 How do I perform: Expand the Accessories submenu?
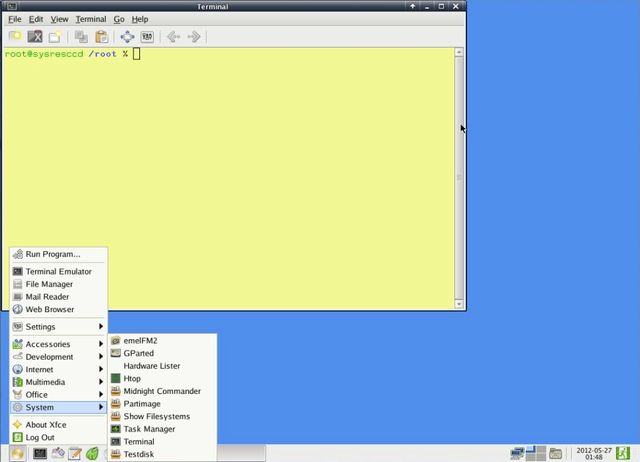pos(56,344)
